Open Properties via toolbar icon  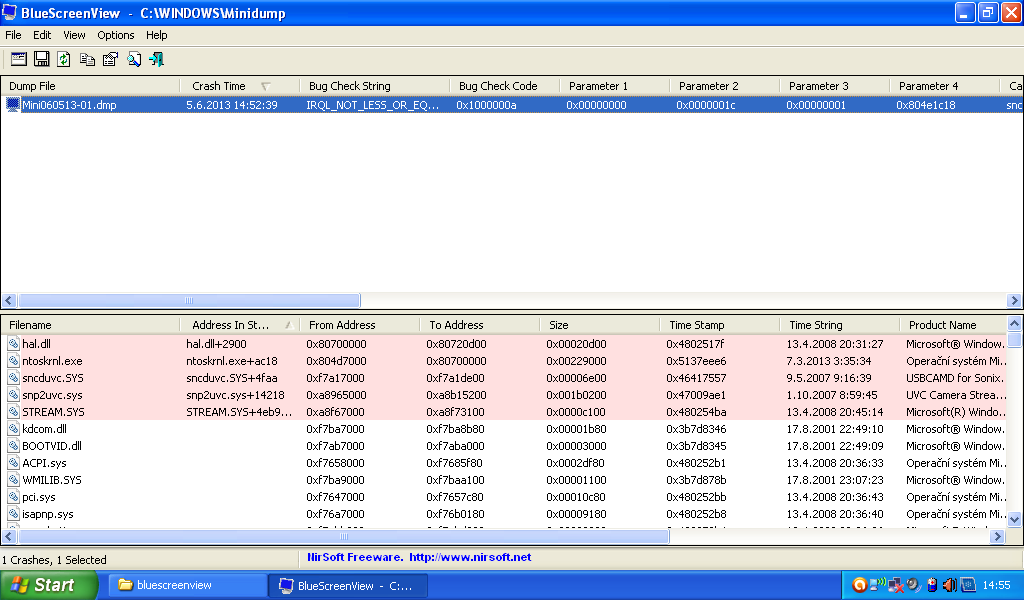pyautogui.click(x=110, y=59)
